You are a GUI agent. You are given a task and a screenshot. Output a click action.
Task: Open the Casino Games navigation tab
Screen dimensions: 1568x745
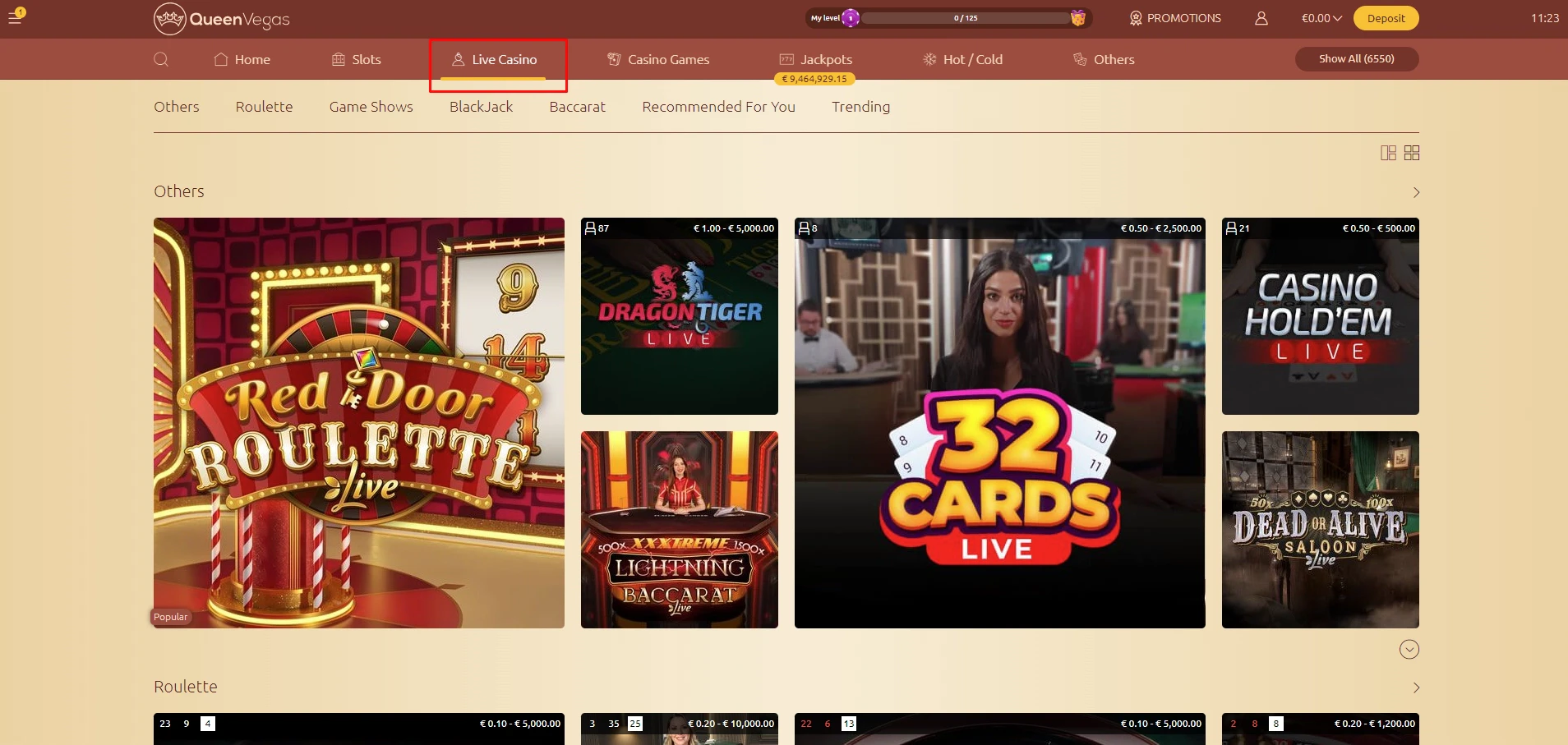point(658,59)
